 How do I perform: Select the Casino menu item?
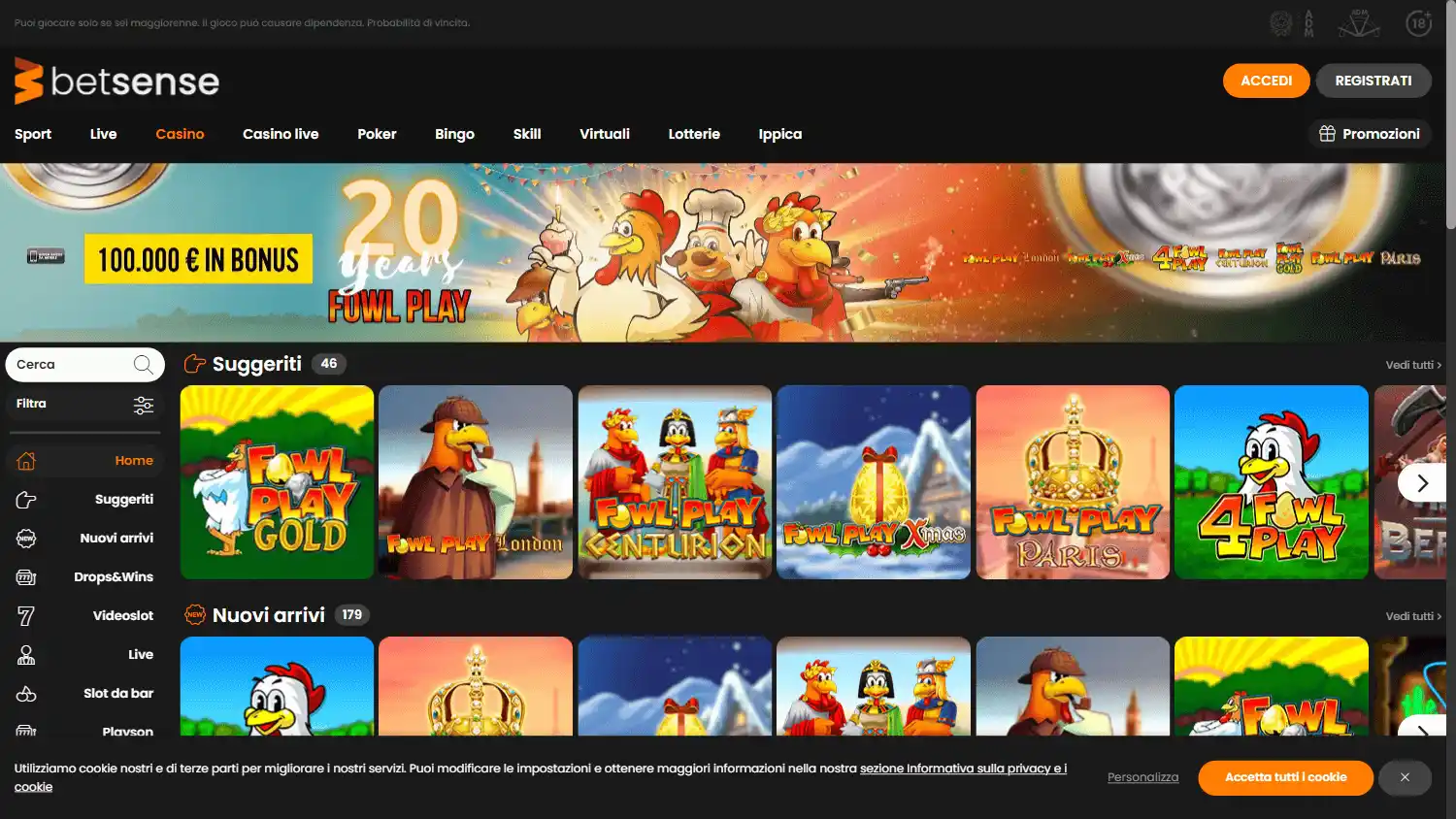[180, 134]
